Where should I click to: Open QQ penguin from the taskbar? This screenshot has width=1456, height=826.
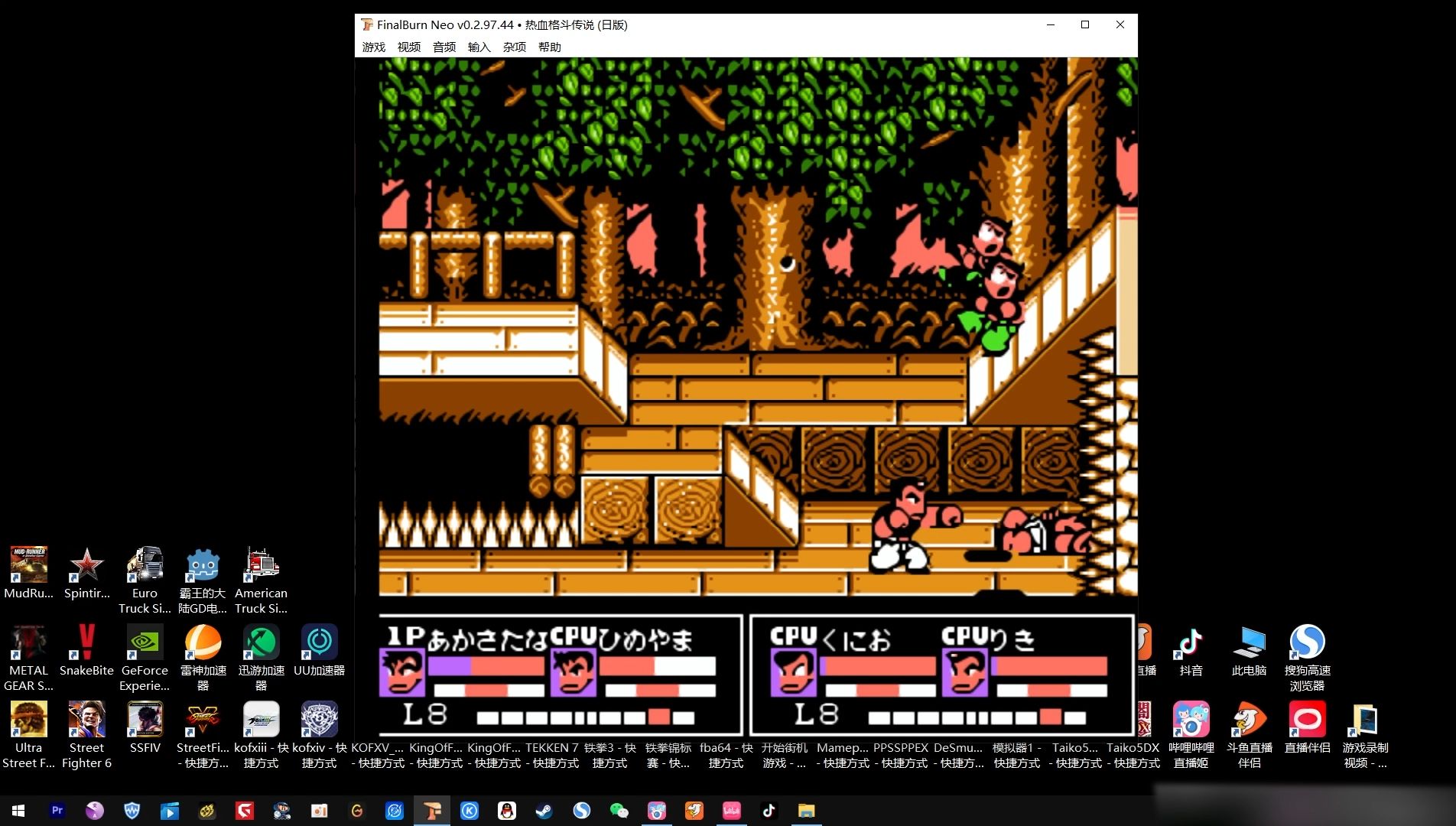pos(507,811)
